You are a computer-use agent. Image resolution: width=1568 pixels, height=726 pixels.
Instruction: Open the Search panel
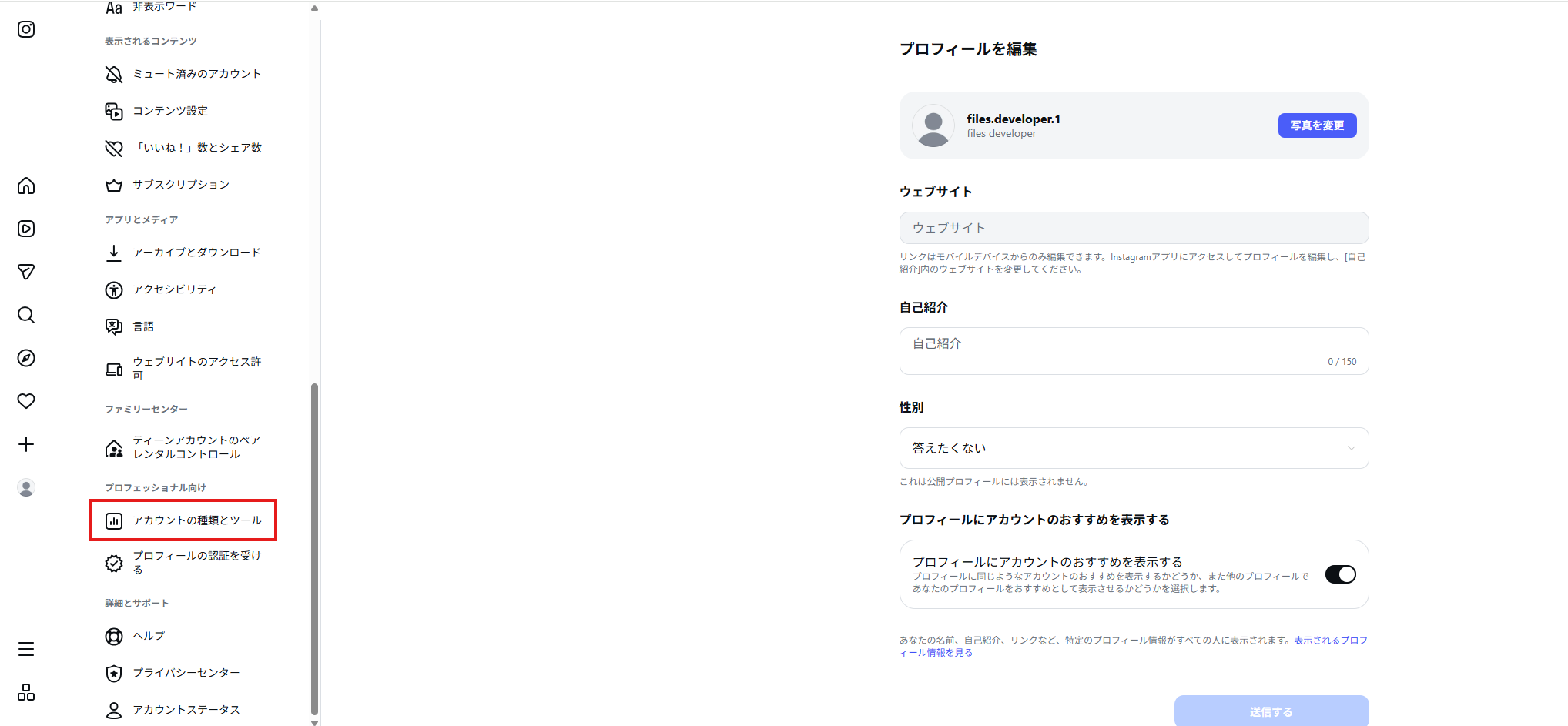click(25, 315)
